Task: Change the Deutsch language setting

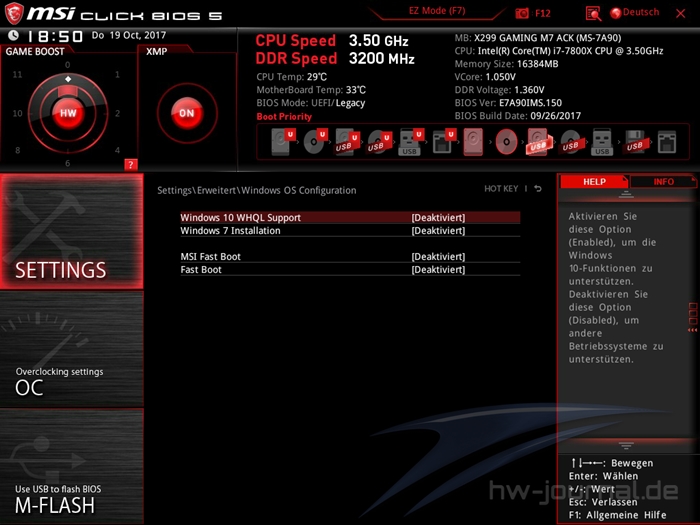Action: 641,12
